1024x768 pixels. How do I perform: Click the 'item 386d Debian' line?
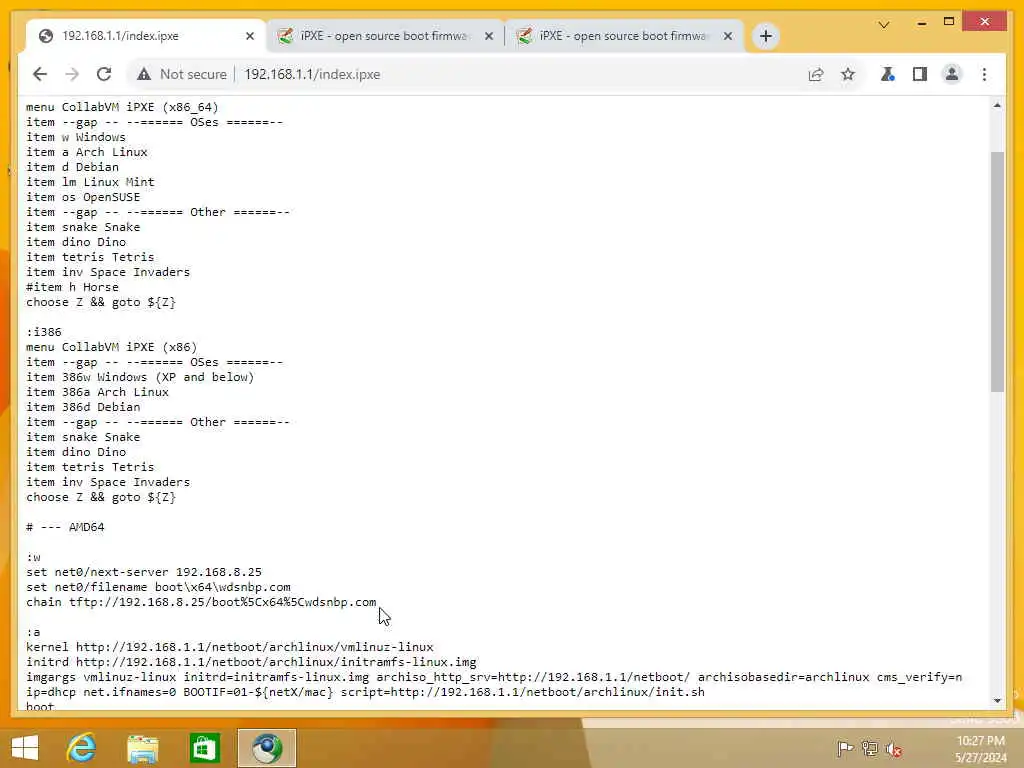click(83, 407)
